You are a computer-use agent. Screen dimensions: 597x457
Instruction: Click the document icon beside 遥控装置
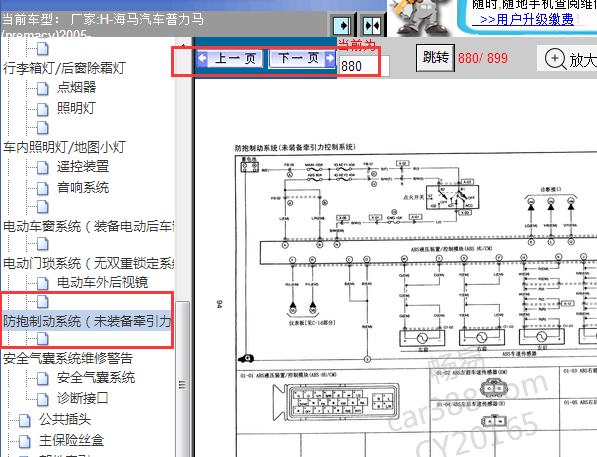tap(43, 167)
